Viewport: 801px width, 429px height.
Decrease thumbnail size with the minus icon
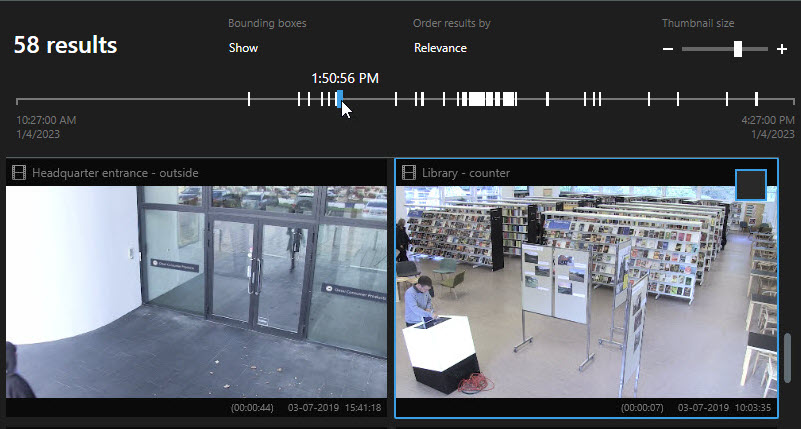(668, 49)
